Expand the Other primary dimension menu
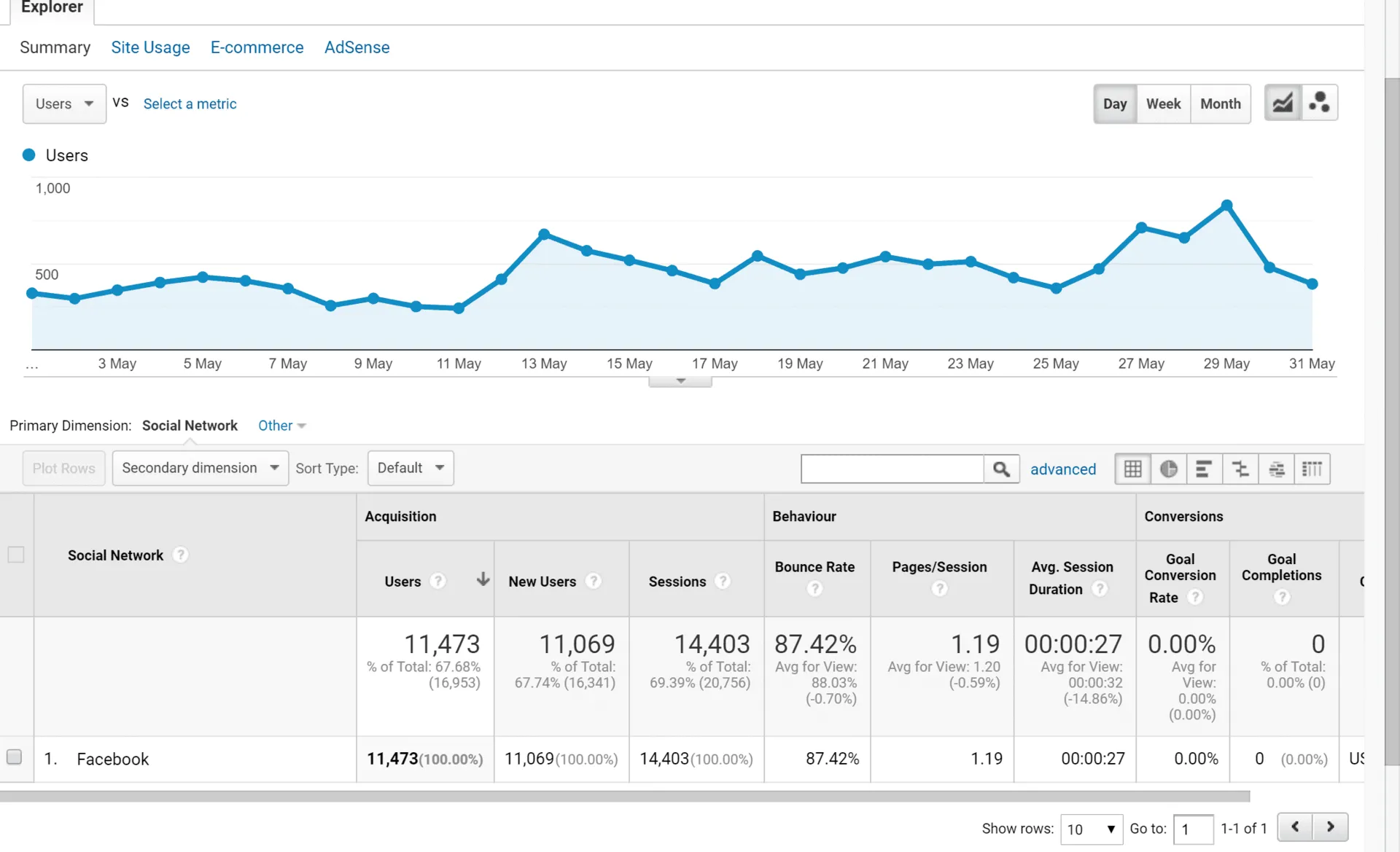1400x852 pixels. (x=281, y=426)
